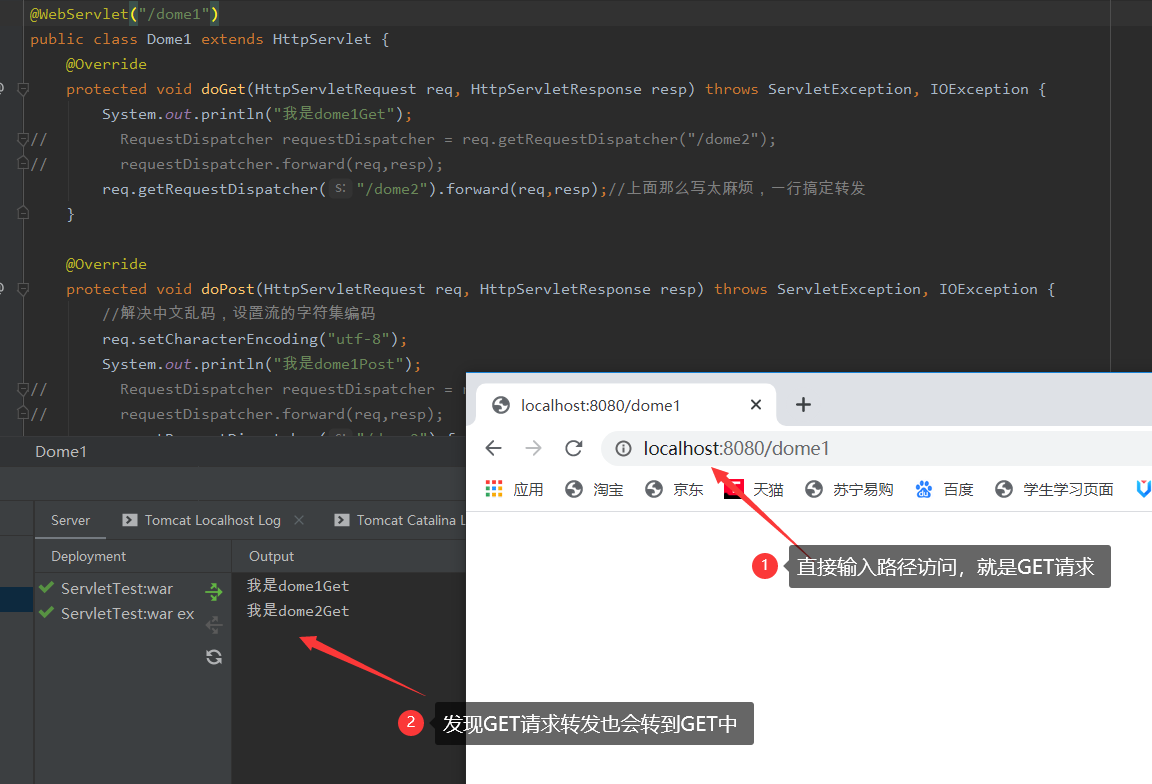The height and width of the screenshot is (784, 1152).
Task: Open the 应用 apps bookmark
Action: pyautogui.click(x=514, y=489)
